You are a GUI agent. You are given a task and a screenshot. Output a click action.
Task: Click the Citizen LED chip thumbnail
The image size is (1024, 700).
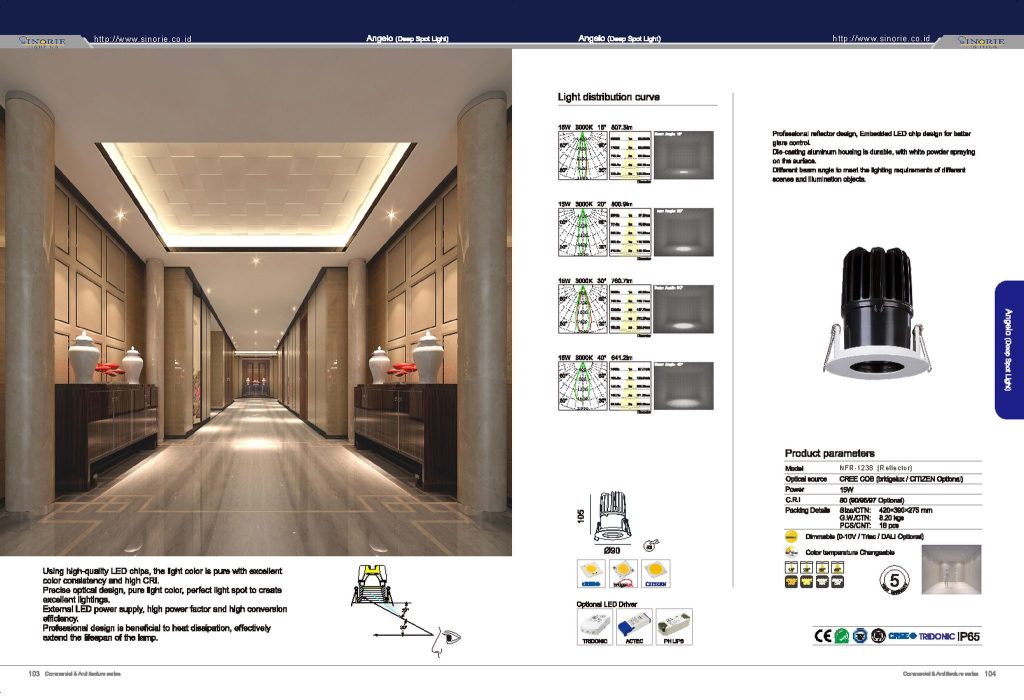coord(656,574)
